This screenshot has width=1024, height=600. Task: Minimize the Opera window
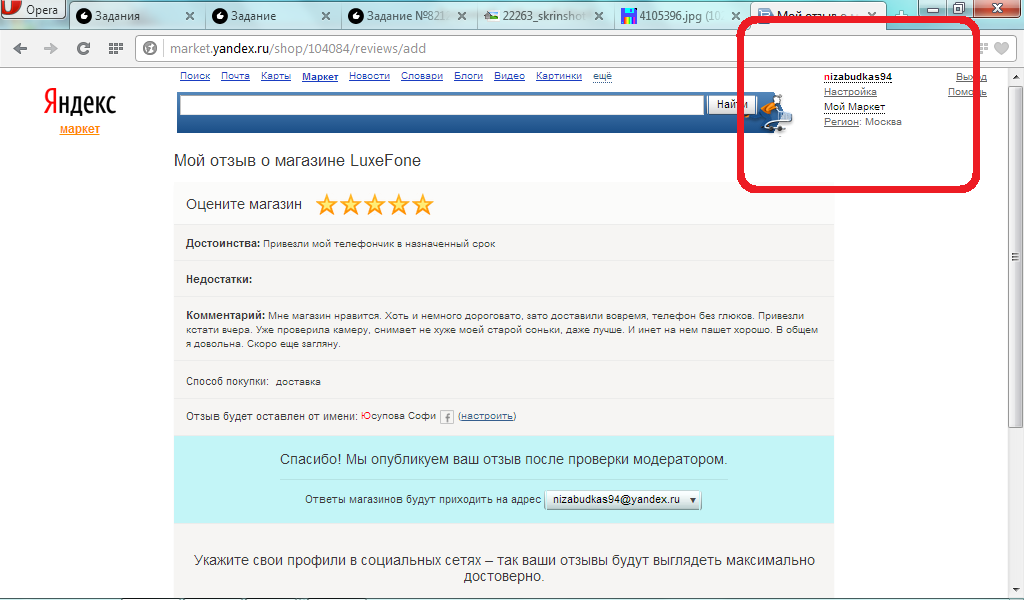tap(933, 8)
